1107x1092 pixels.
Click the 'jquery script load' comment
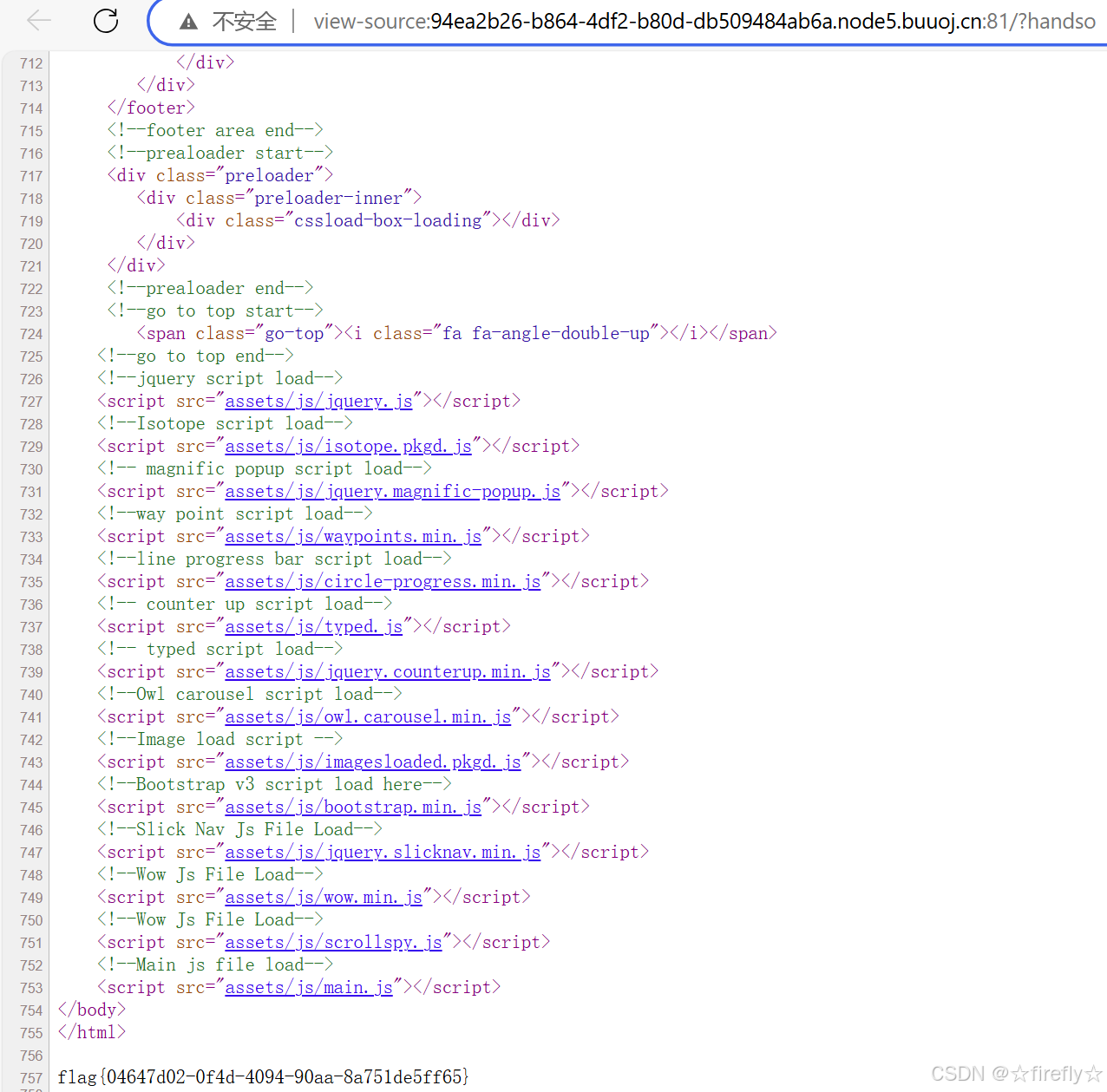220,378
